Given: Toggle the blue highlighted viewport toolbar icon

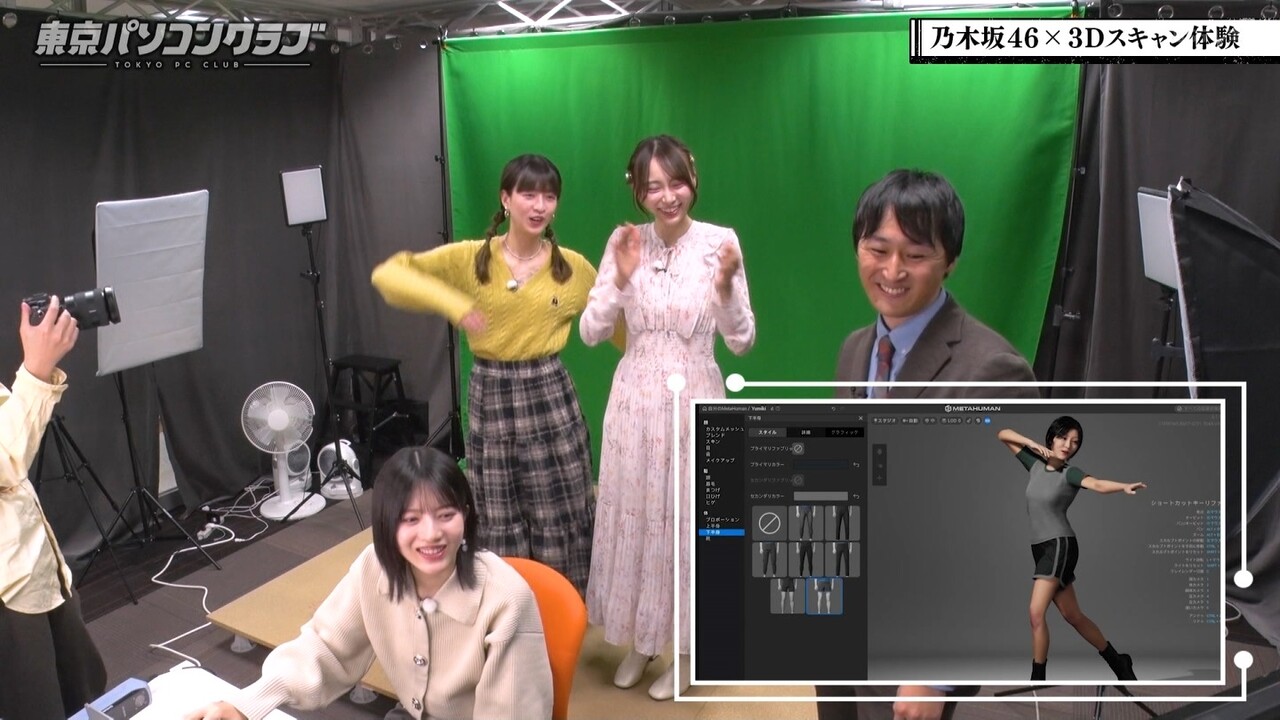Looking at the screenshot, I should pos(987,421).
